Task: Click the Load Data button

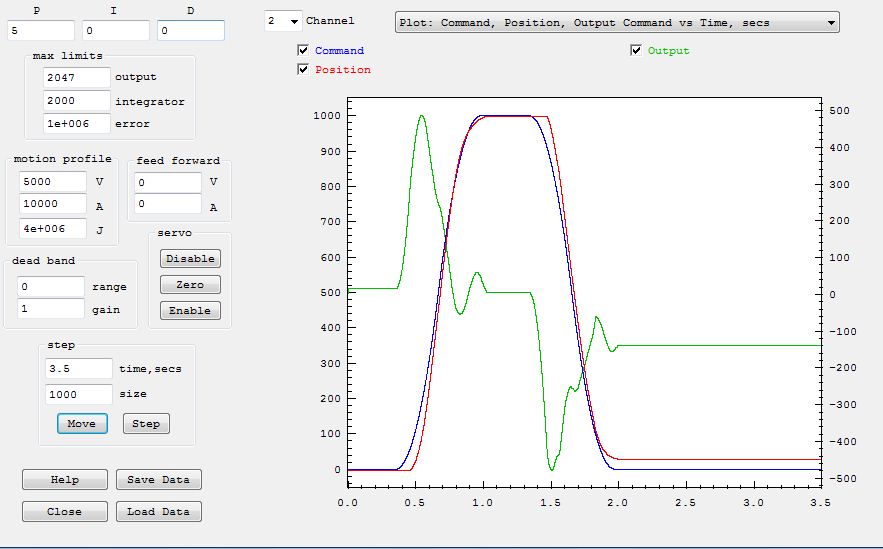Action: (159, 512)
